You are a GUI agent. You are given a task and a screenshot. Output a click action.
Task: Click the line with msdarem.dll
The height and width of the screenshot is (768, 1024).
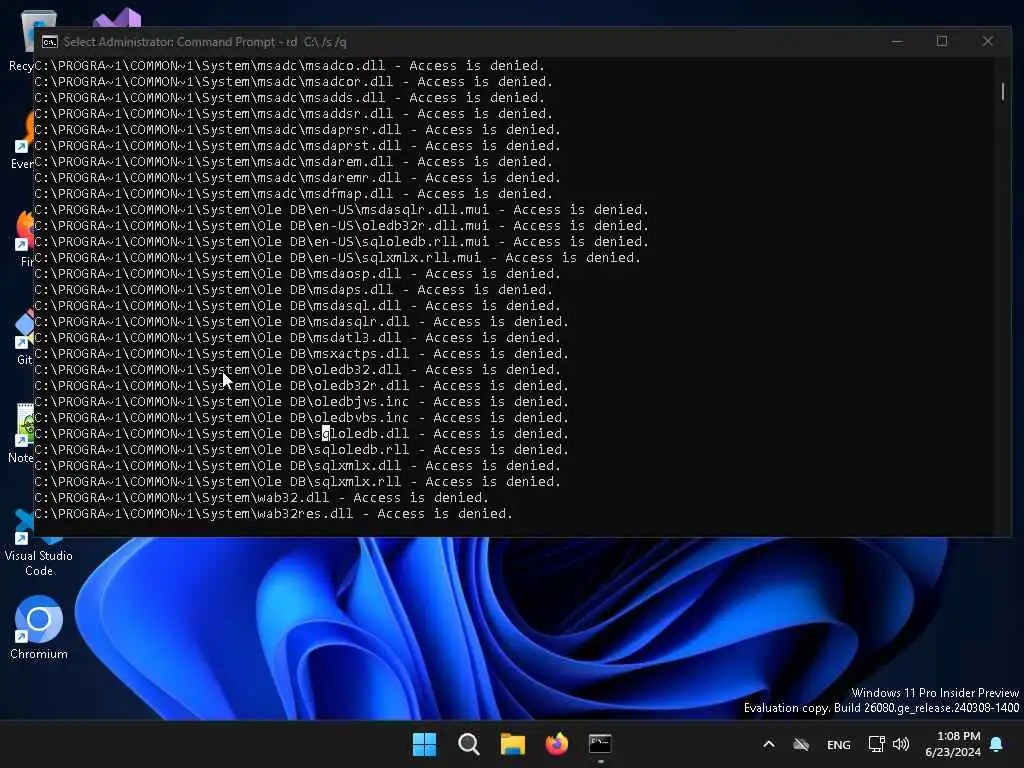[x=293, y=161]
